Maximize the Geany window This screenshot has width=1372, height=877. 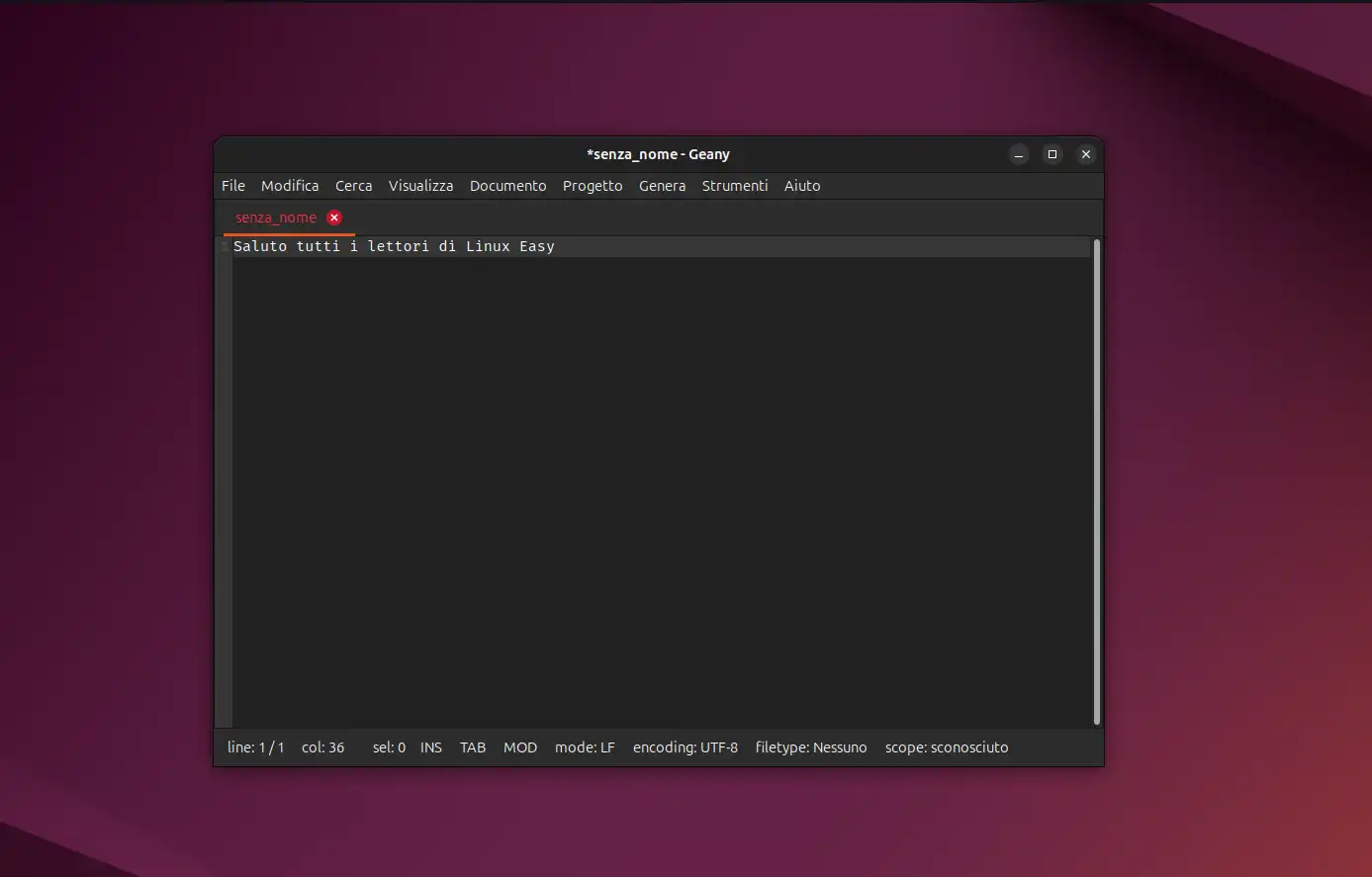coord(1052,154)
